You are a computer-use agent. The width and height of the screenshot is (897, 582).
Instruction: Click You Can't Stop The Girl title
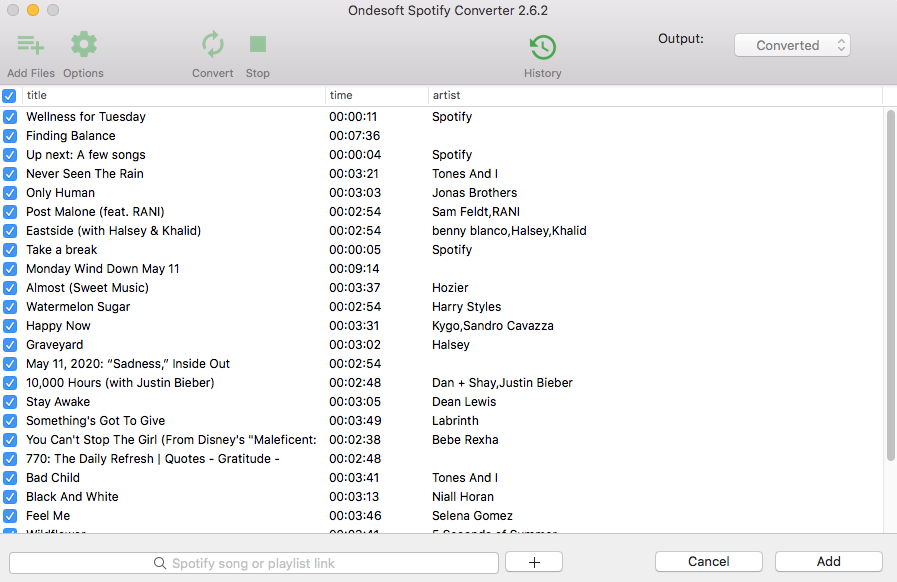tap(171, 440)
